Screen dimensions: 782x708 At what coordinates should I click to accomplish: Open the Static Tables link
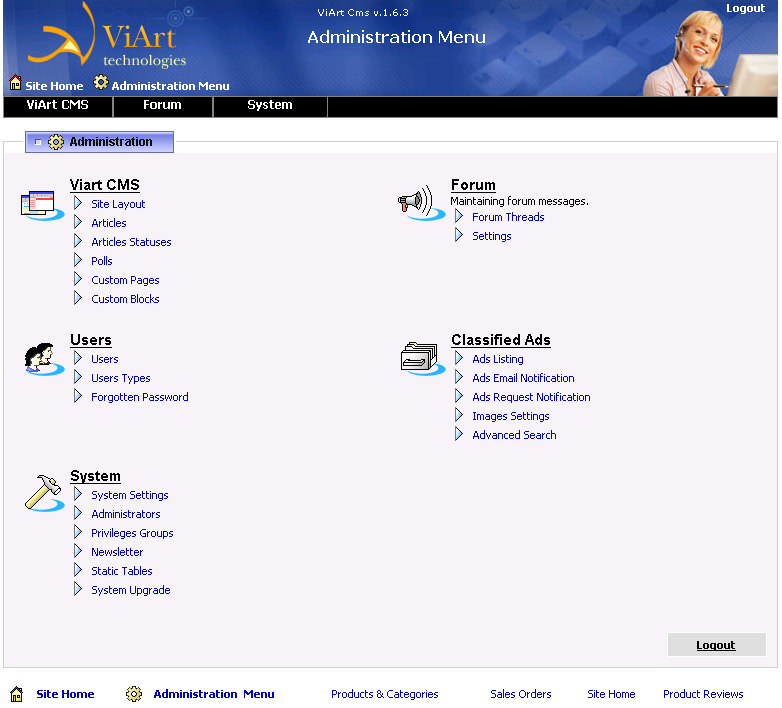pyautogui.click(x=122, y=571)
